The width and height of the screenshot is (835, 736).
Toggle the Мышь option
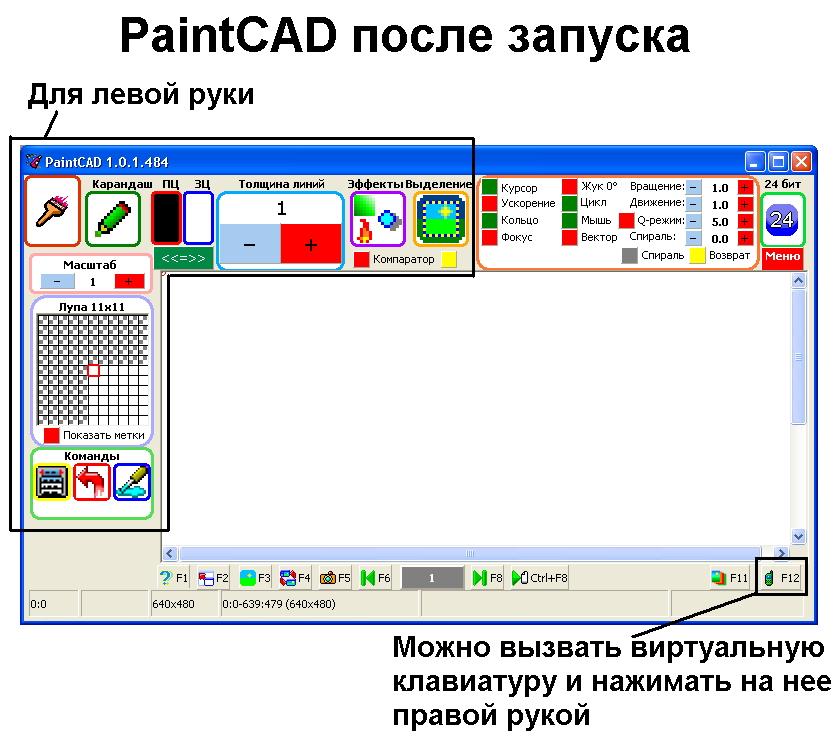(569, 220)
